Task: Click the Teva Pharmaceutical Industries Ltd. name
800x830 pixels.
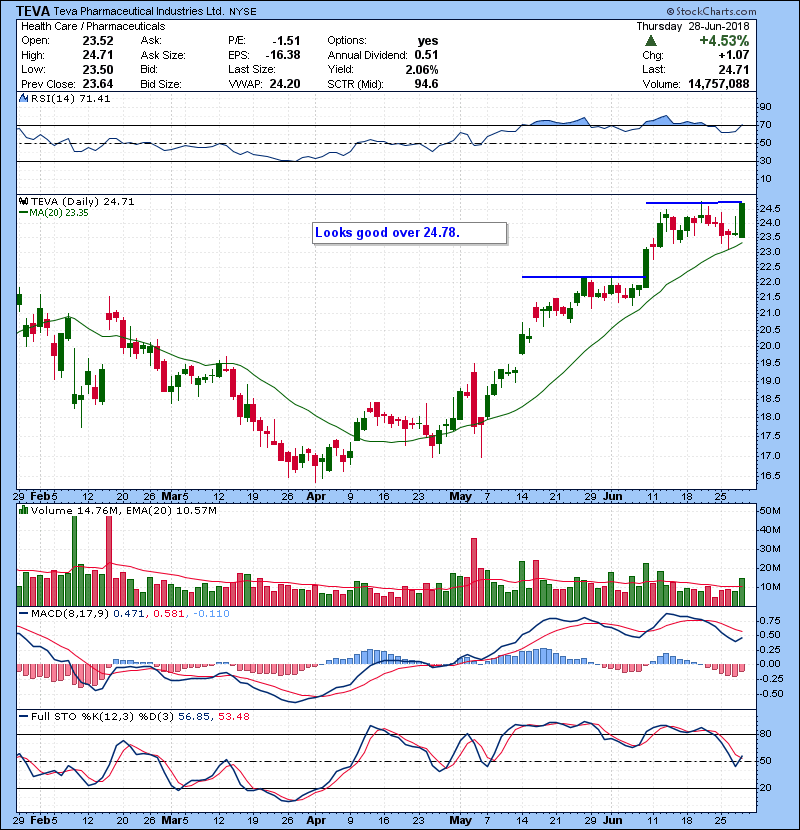Action: [139, 11]
